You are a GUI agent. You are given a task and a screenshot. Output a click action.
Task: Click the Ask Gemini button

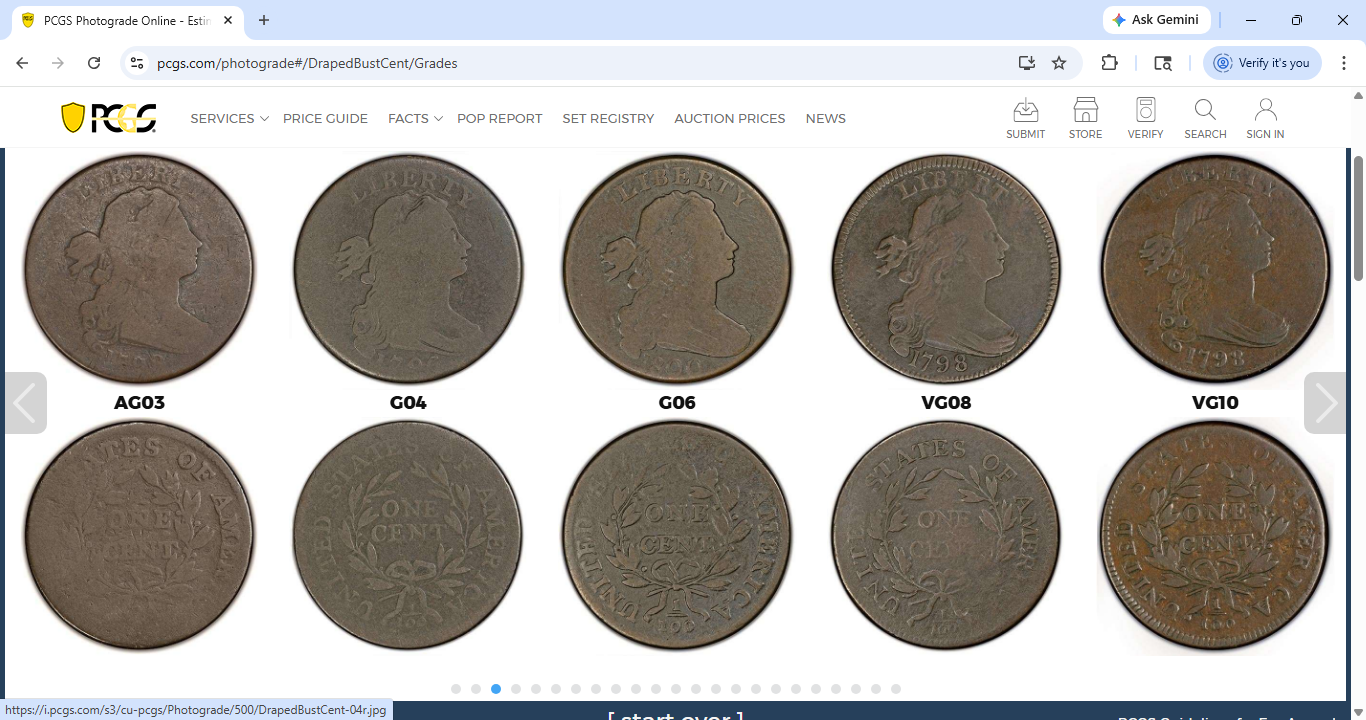coord(1157,20)
